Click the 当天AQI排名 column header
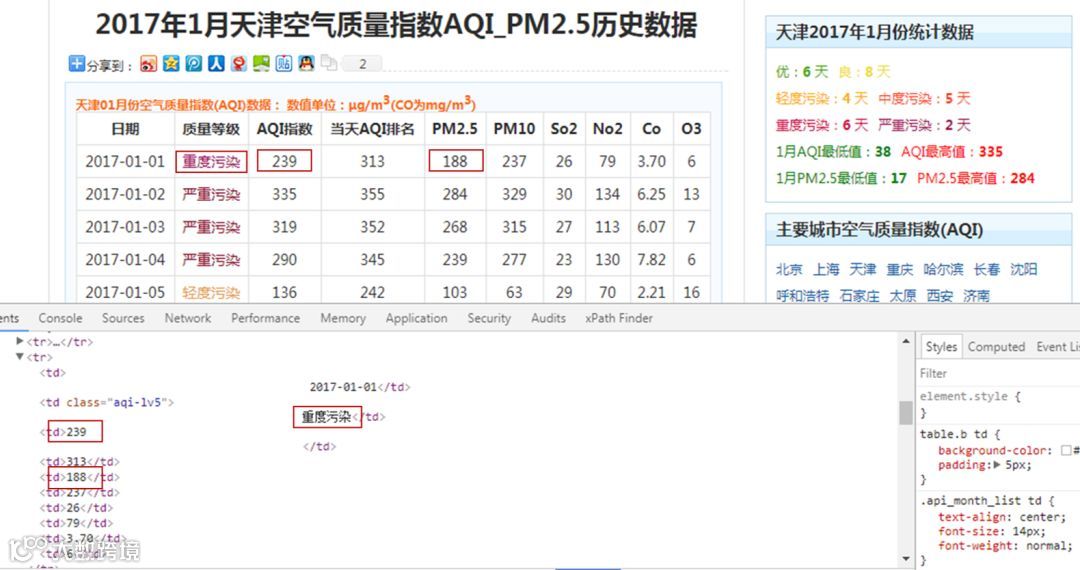This screenshot has height=570, width=1080. (372, 129)
